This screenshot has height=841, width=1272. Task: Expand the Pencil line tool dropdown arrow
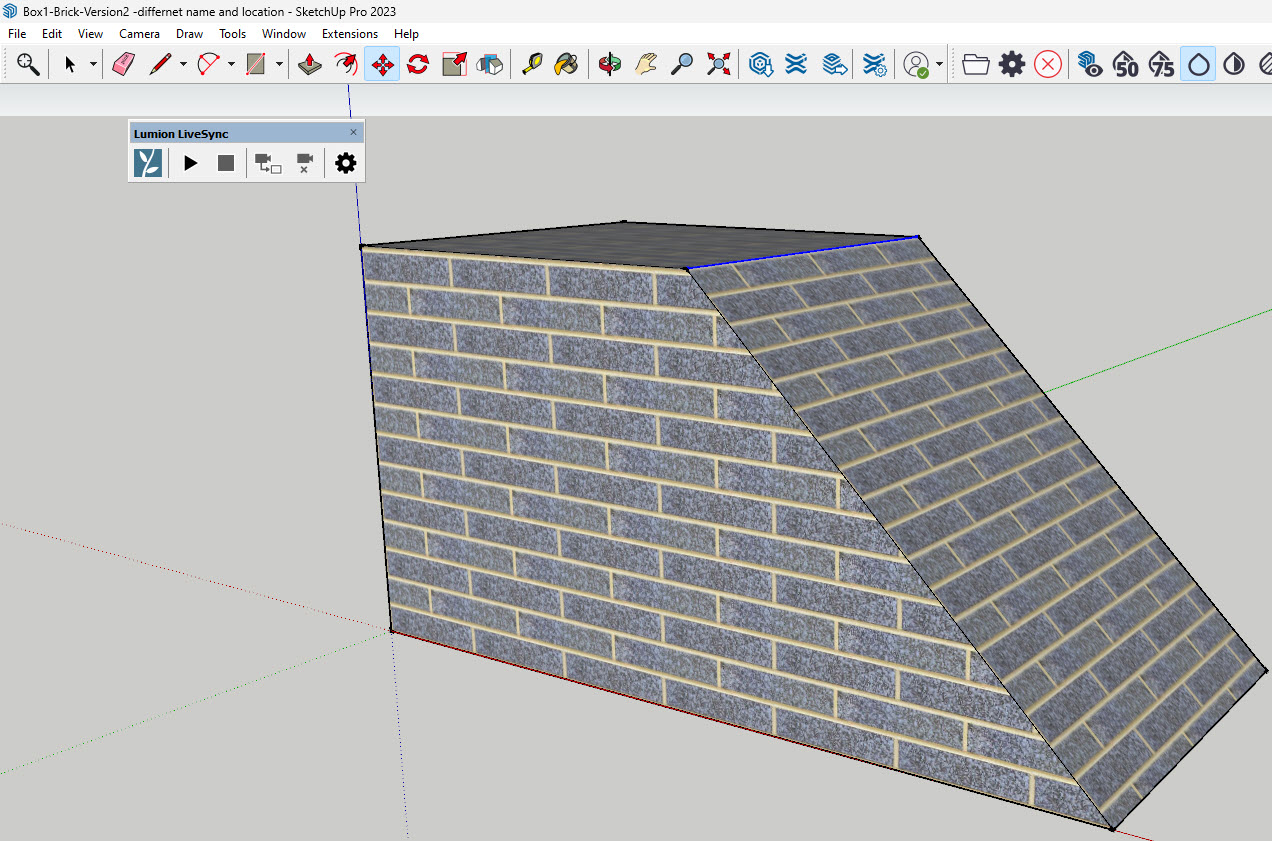pyautogui.click(x=183, y=65)
